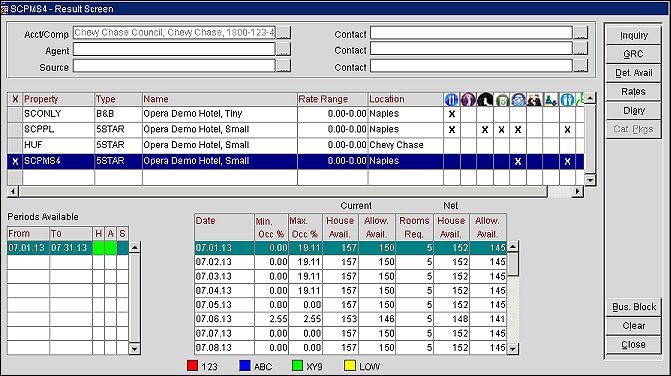The image size is (671, 376).
Task: Select the 07.06.13 date row
Action: (x=350, y=319)
